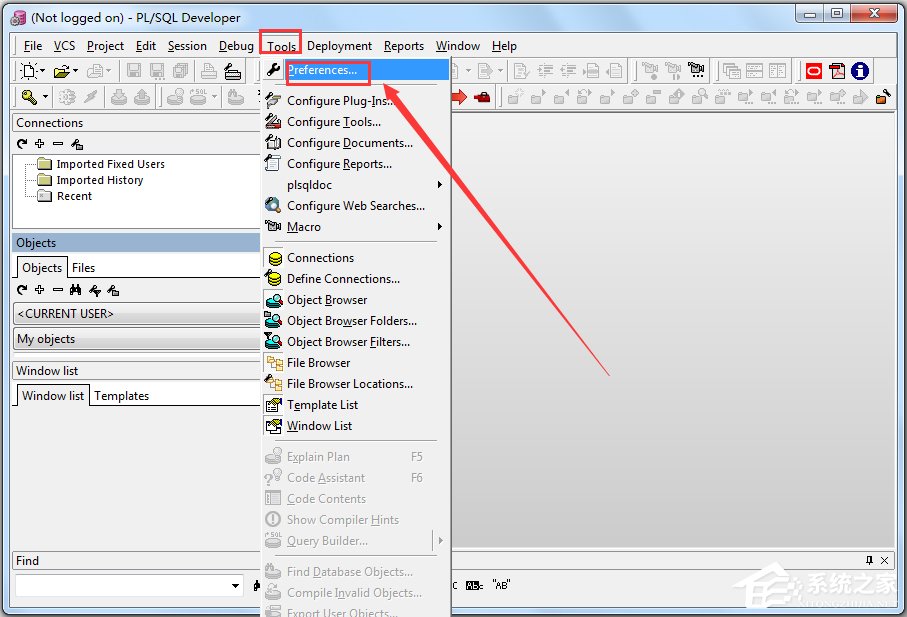Choose Configure Tools... menu entry

point(356,122)
